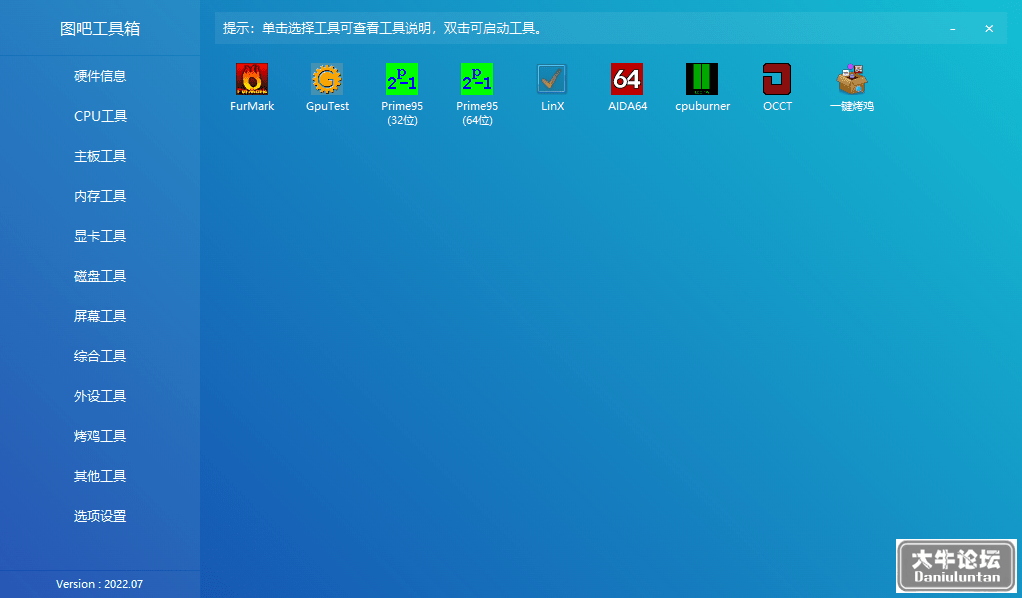Select the GpuTest tool icon
Image resolution: width=1022 pixels, height=598 pixels.
[x=327, y=79]
